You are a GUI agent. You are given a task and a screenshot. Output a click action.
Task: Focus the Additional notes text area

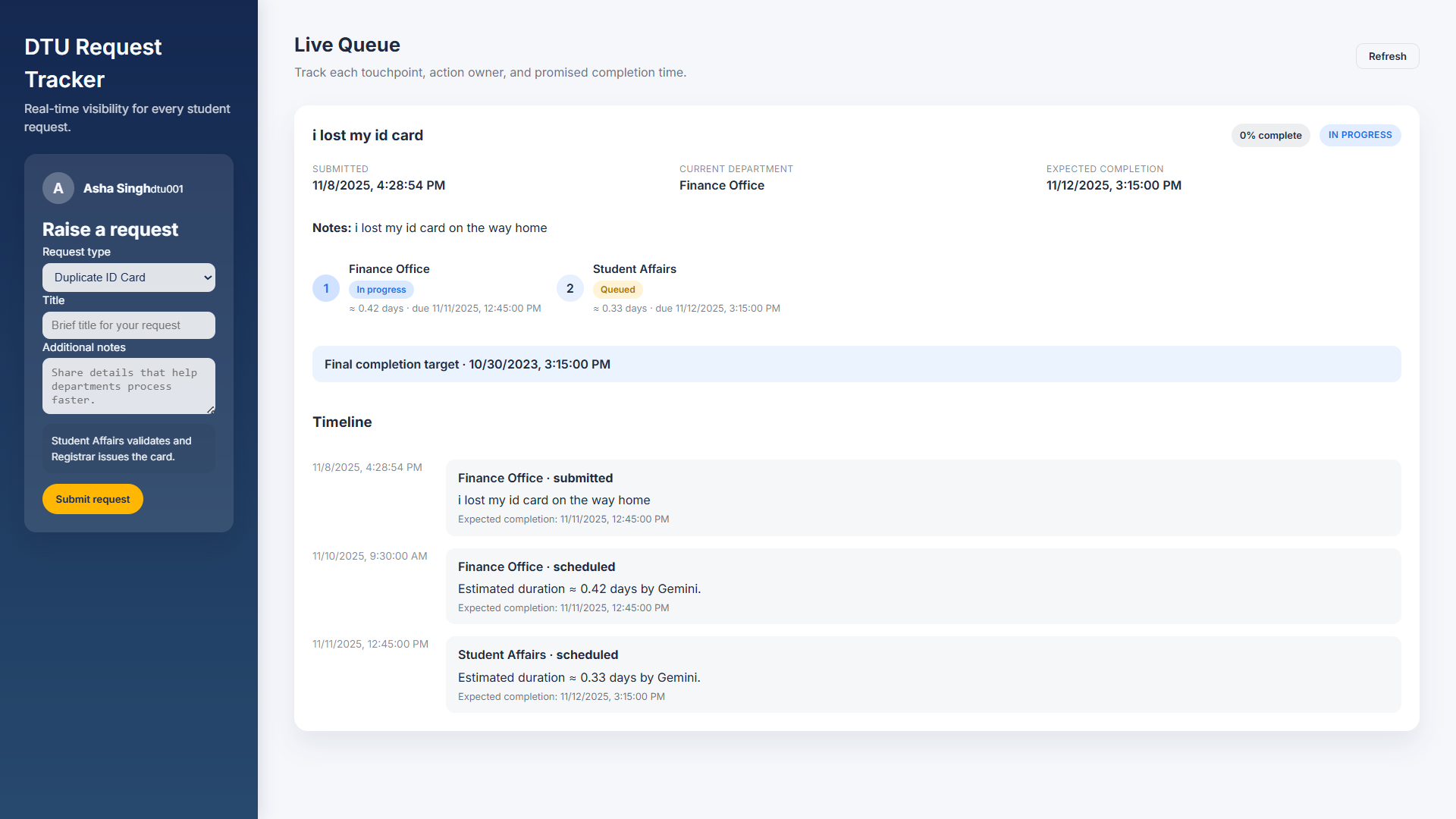point(129,386)
